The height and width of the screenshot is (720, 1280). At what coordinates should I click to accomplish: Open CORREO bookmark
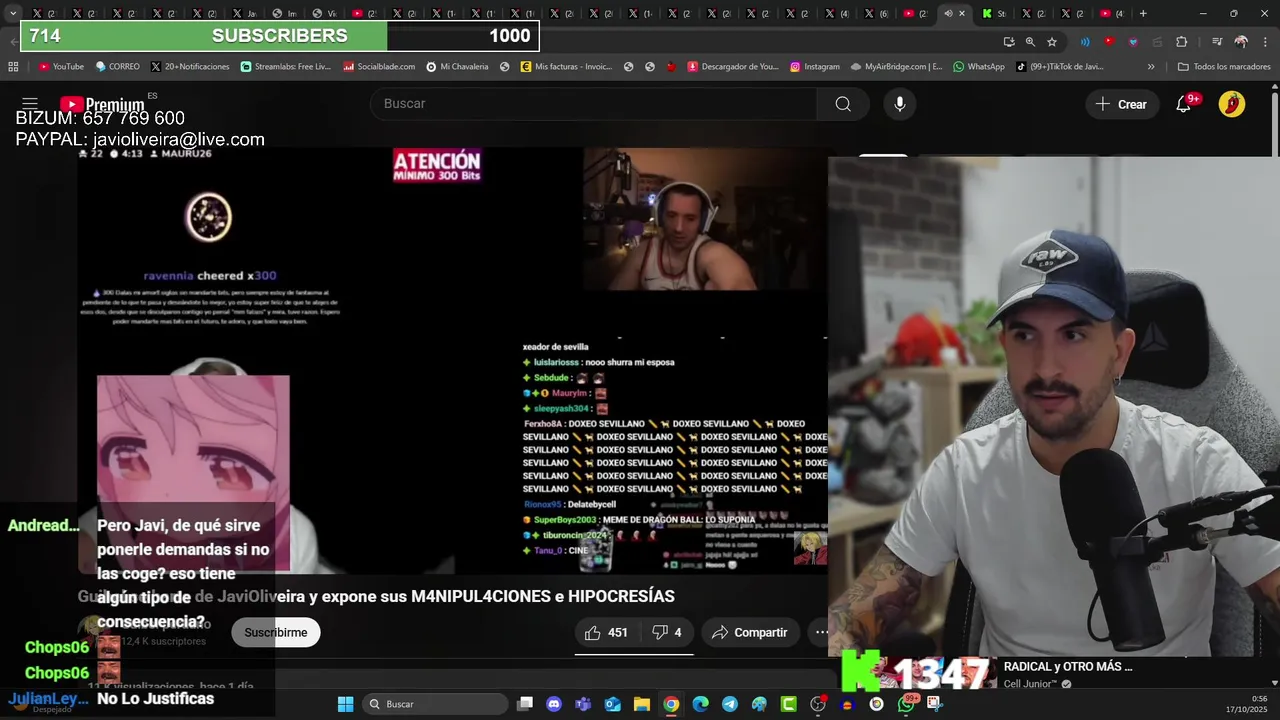(117, 67)
